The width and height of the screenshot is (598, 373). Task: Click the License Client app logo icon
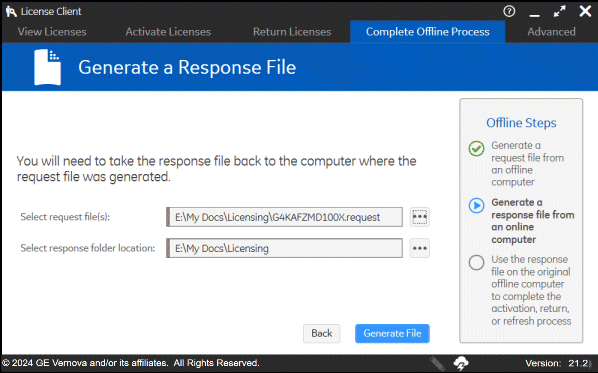click(x=11, y=11)
